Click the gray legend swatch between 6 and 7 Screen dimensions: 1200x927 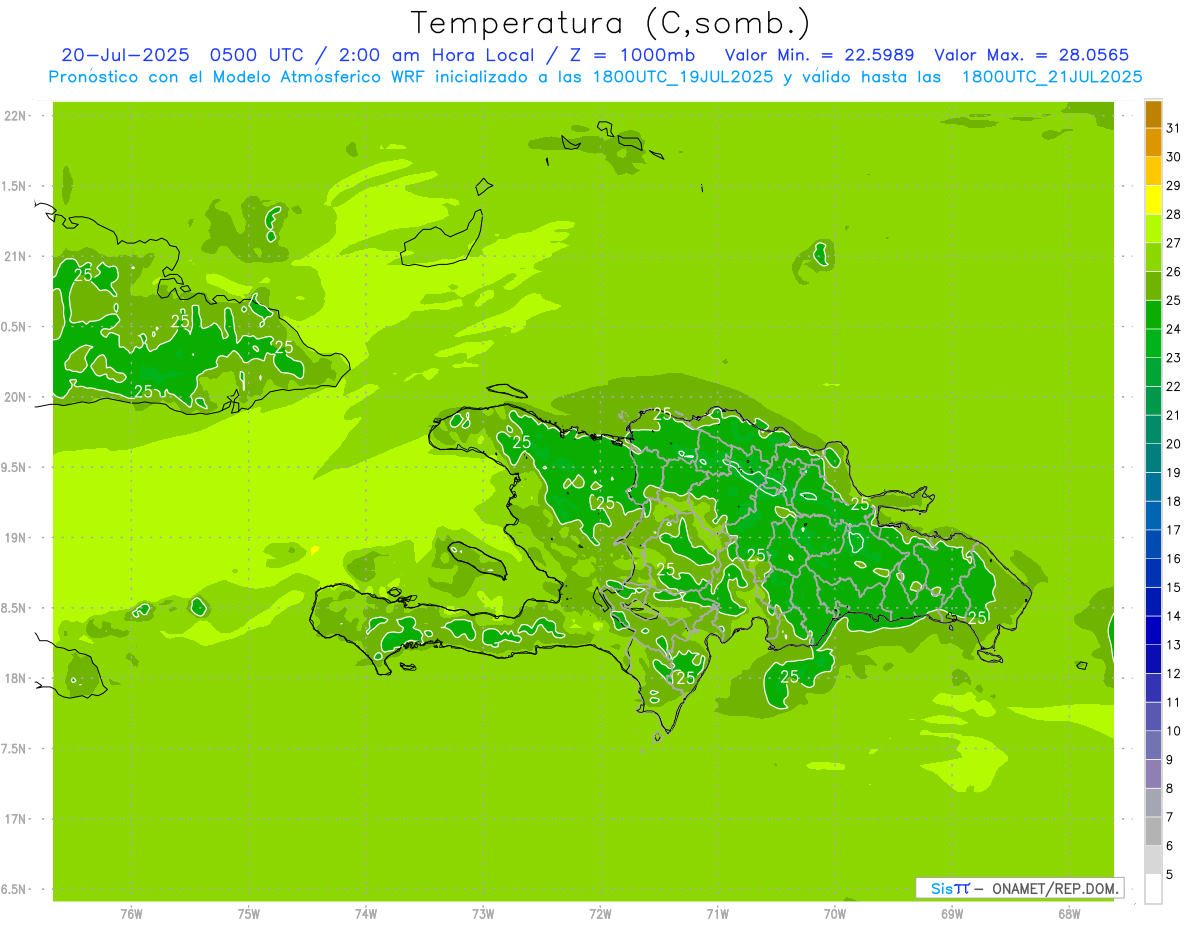point(1153,831)
